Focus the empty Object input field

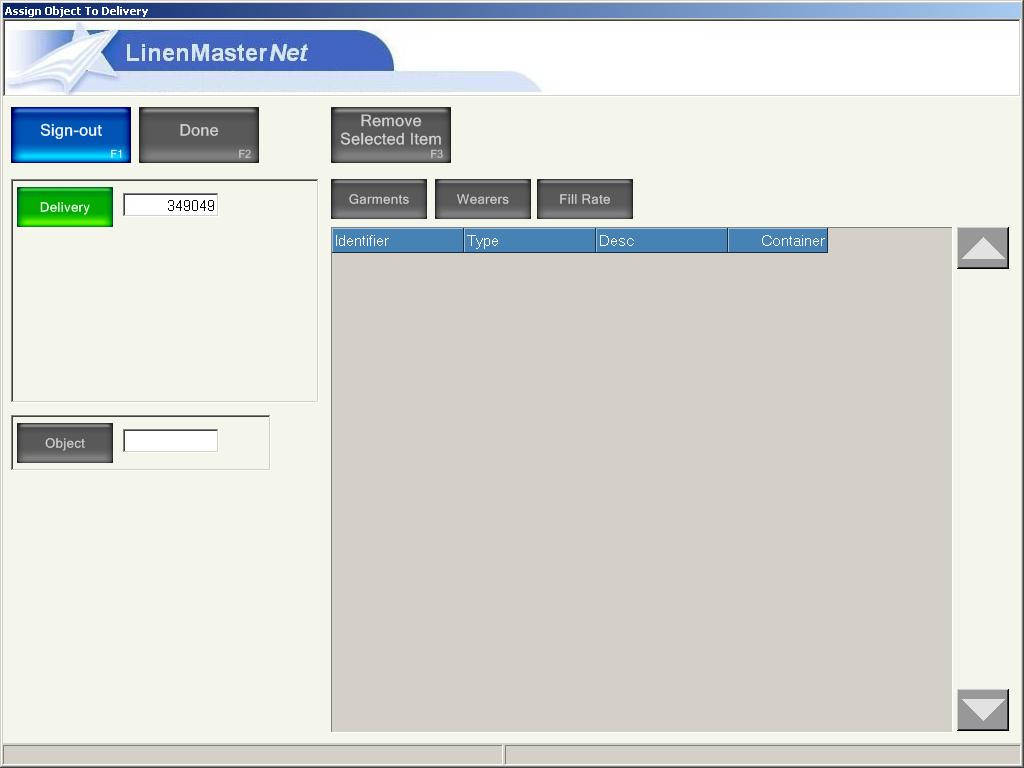pyautogui.click(x=170, y=441)
